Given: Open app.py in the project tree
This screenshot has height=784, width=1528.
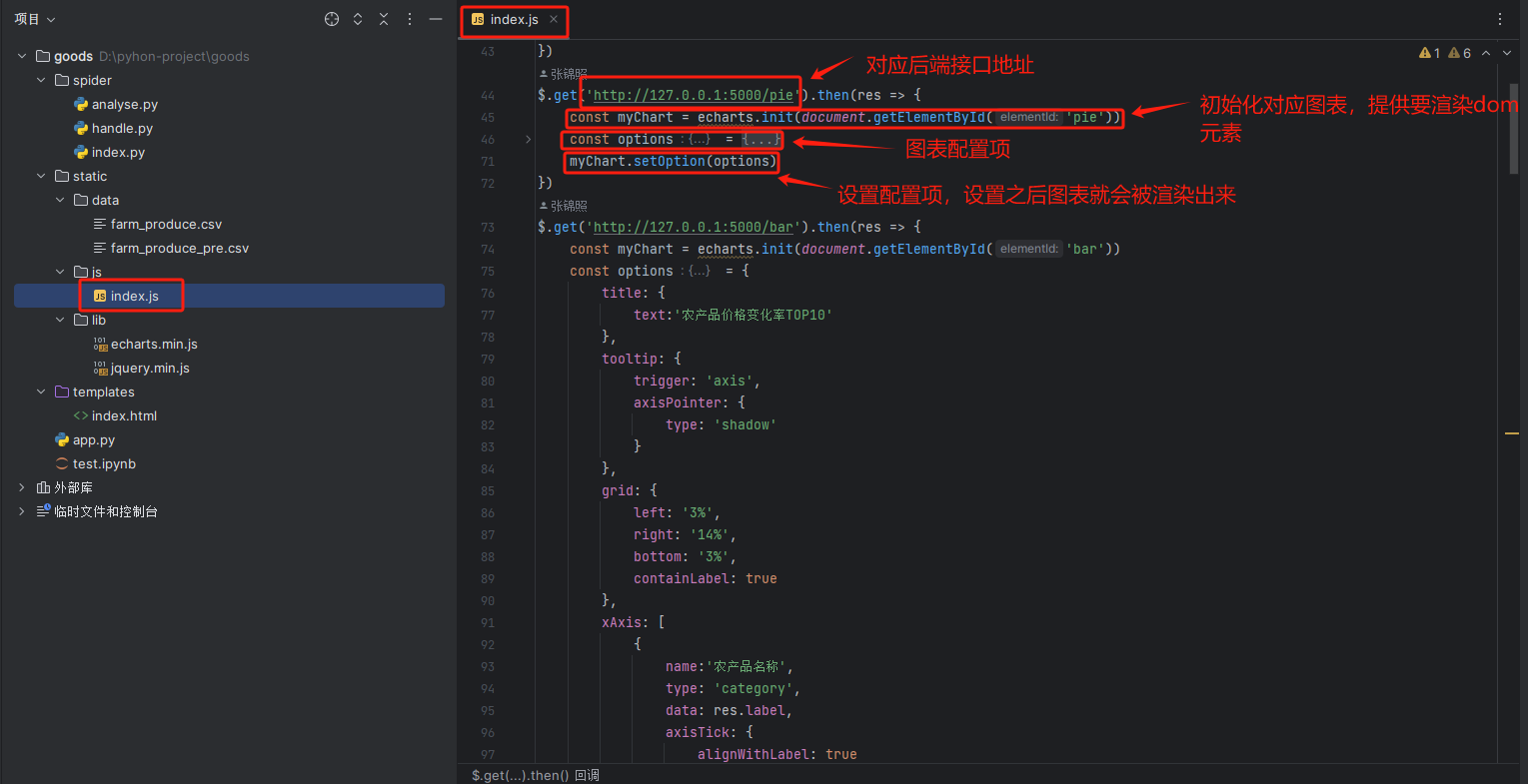Looking at the screenshot, I should [x=93, y=439].
